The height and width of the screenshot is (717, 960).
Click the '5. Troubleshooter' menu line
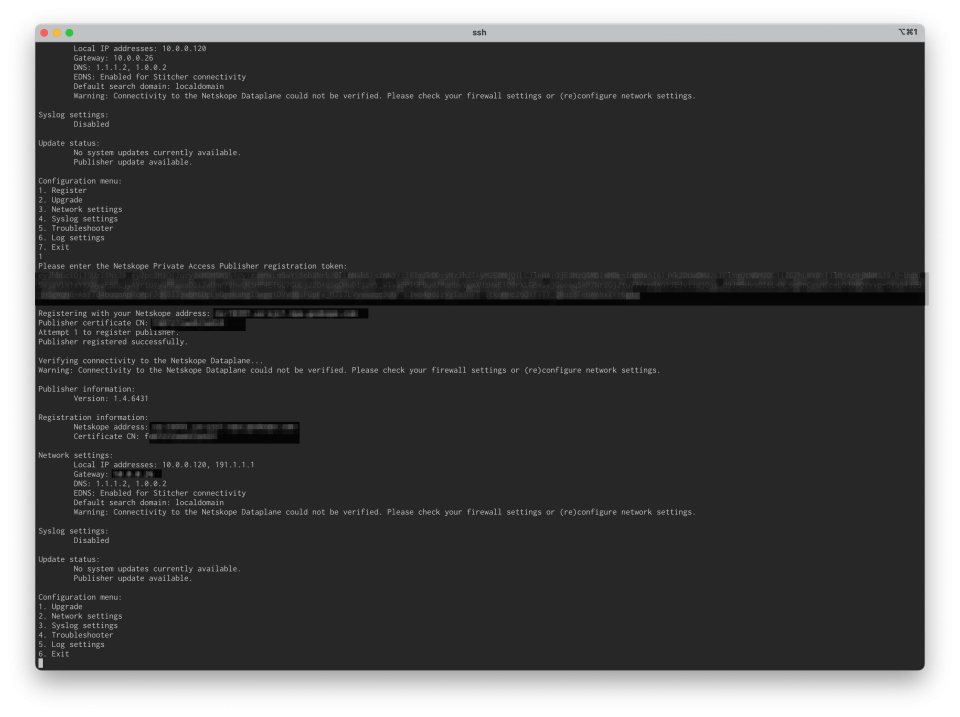[76, 228]
